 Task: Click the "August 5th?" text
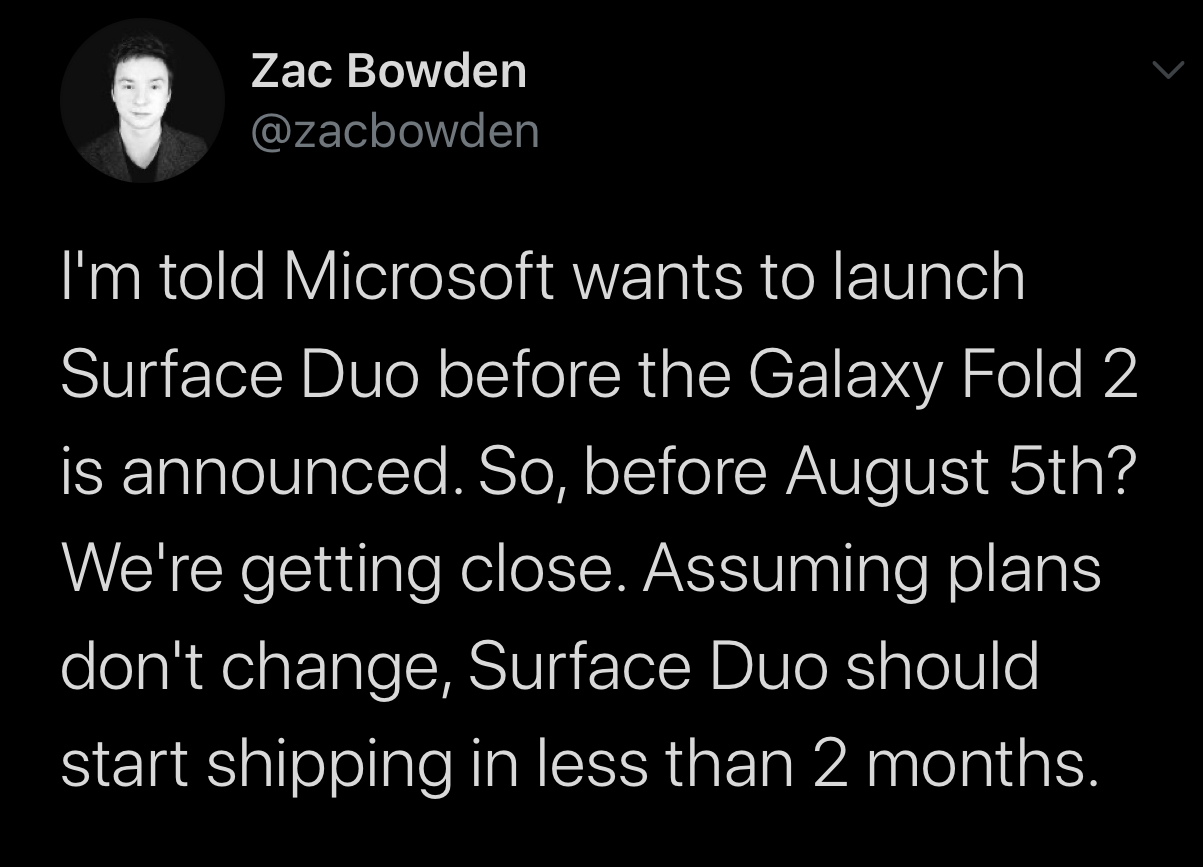pos(960,471)
